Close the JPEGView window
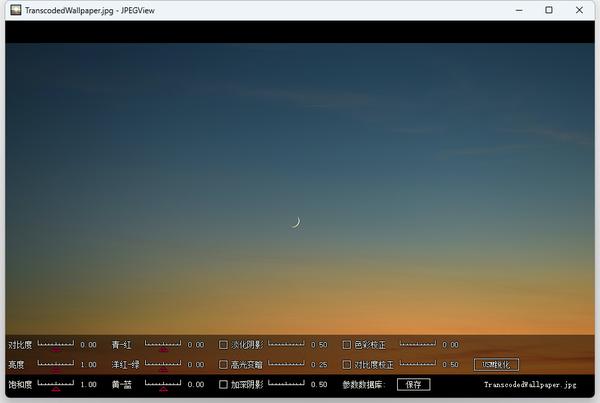Screen dimensions: 600x403 579,10
